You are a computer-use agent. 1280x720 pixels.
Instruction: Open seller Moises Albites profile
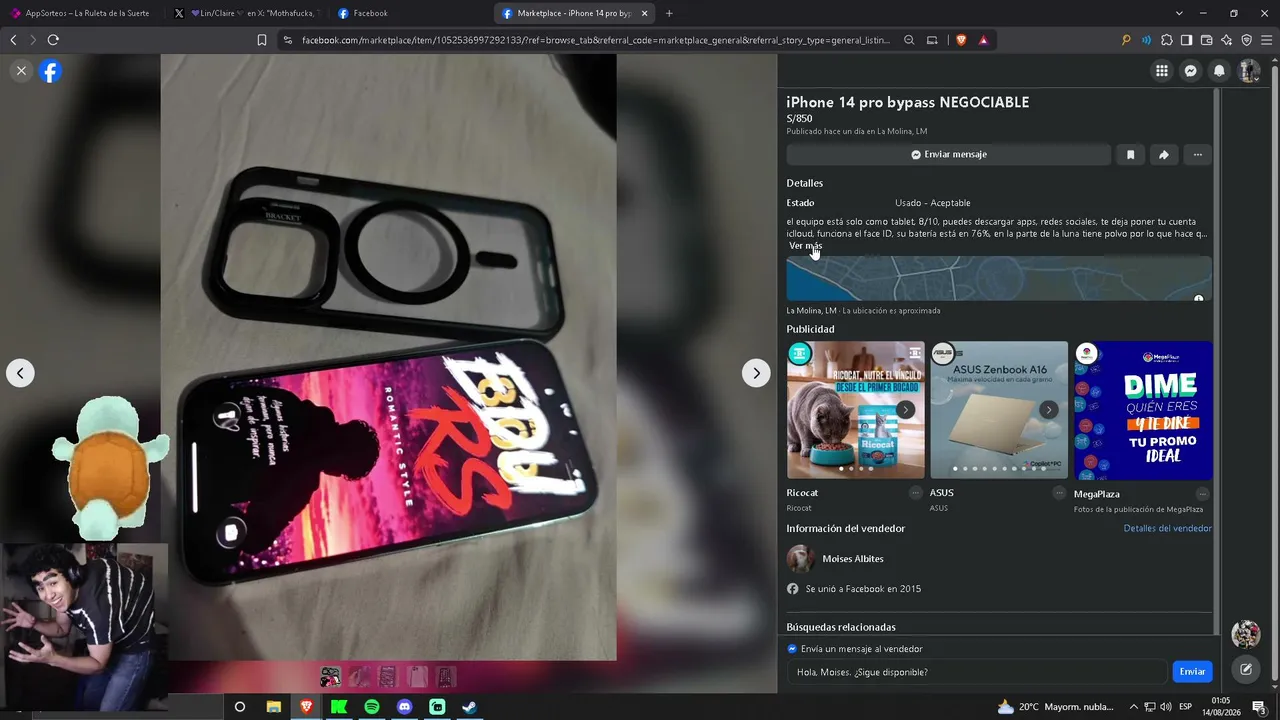coord(853,559)
